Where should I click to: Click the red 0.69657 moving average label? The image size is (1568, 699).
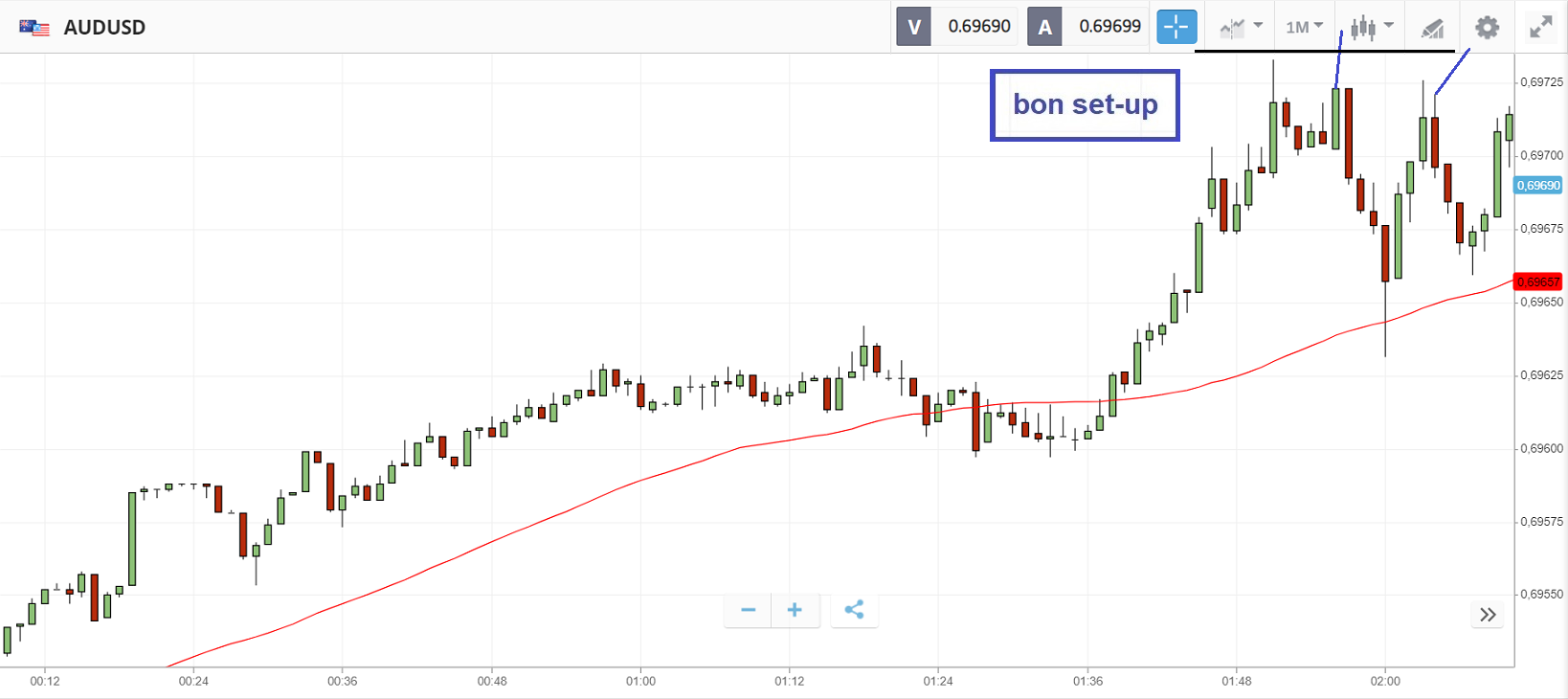[1537, 282]
